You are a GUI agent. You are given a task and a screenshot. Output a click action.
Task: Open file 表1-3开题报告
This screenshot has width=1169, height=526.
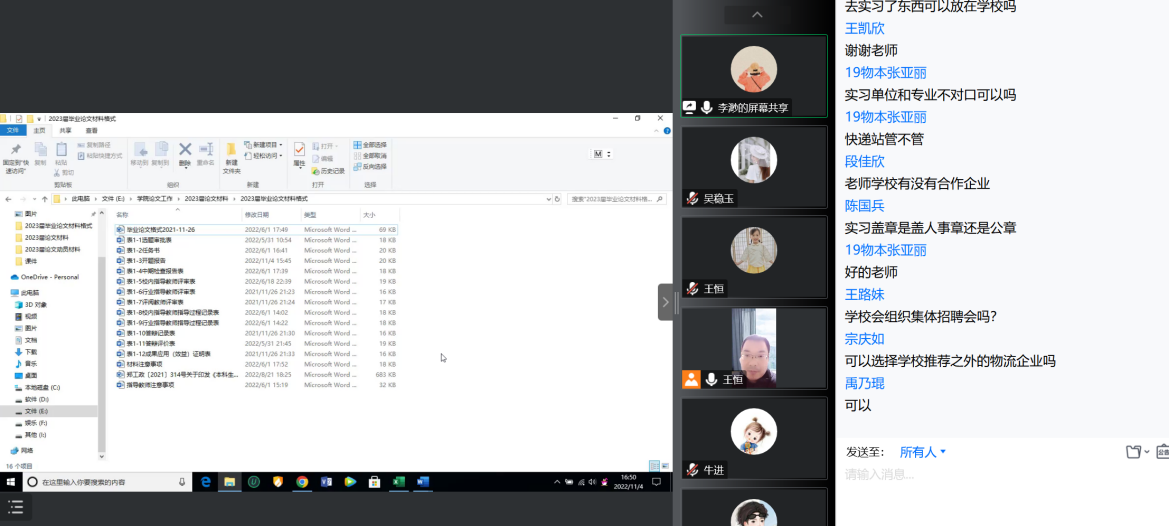tap(146, 261)
